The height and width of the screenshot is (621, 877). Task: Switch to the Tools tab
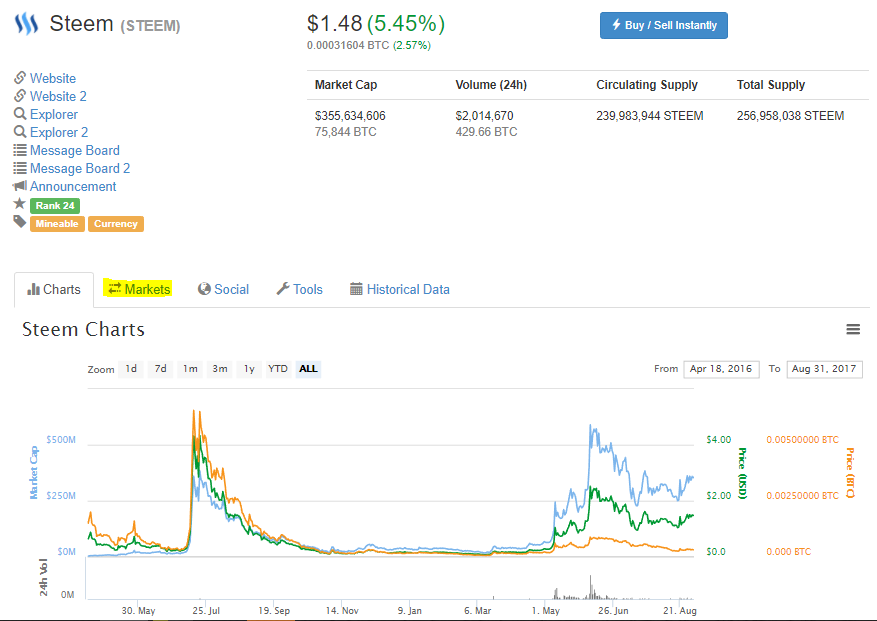pyautogui.click(x=300, y=289)
